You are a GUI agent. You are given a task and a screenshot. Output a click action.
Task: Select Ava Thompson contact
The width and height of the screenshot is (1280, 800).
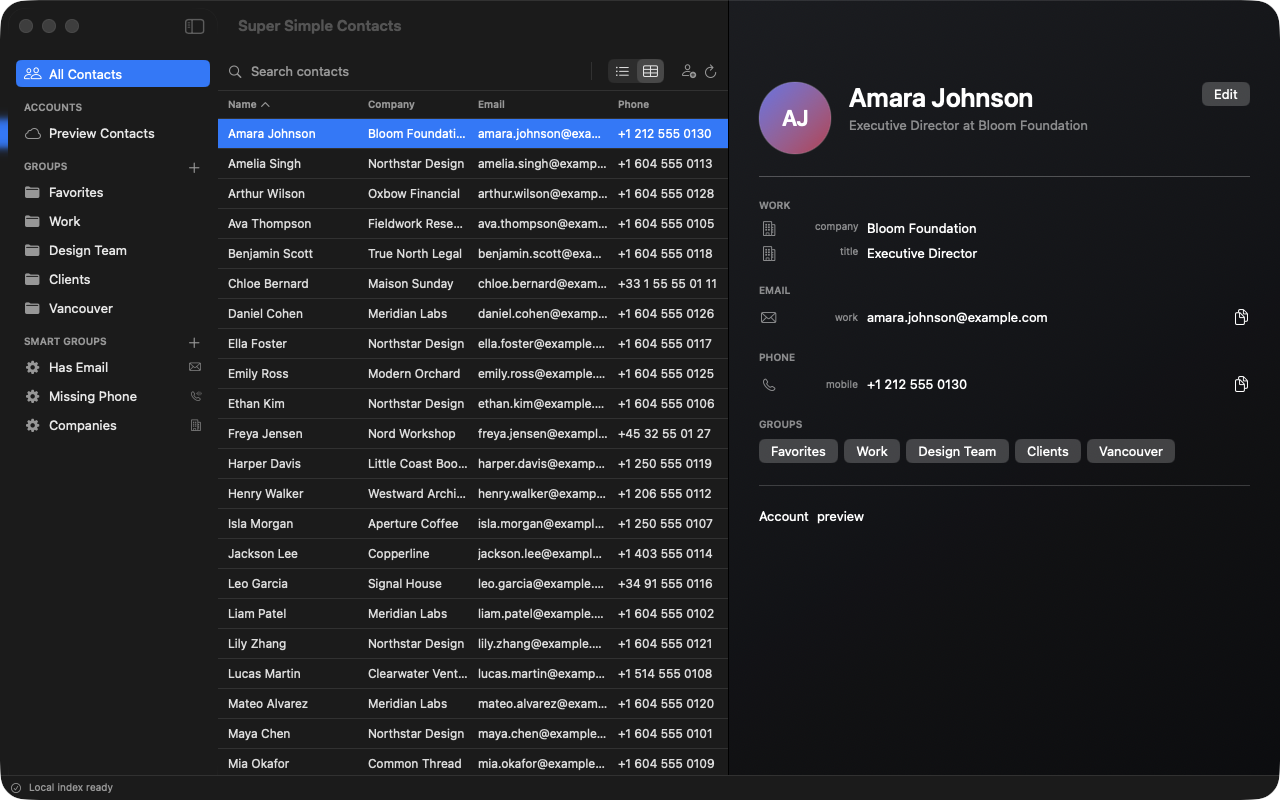[x=473, y=224]
